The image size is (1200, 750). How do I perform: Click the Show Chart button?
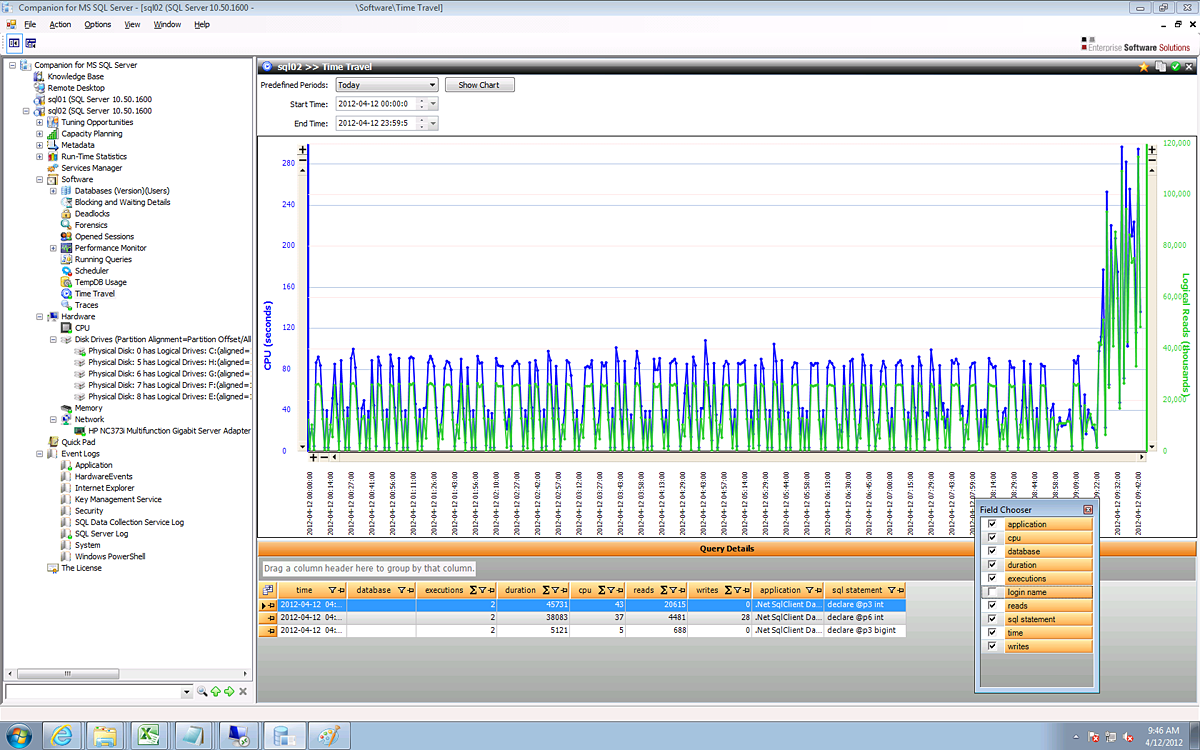[479, 85]
